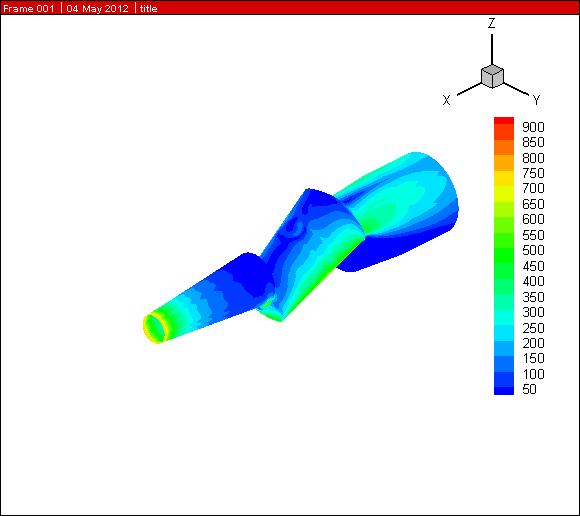
Task: Click the 900 legend value label
Action: click(533, 127)
